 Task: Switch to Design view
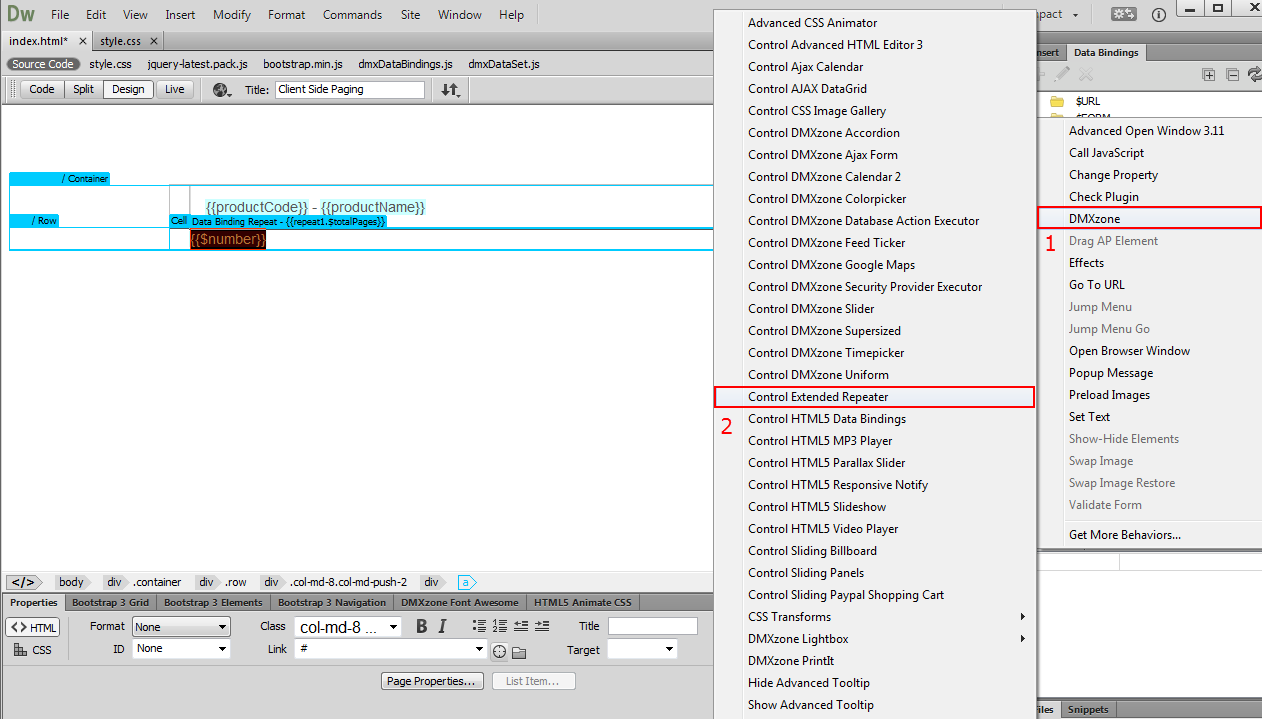128,89
